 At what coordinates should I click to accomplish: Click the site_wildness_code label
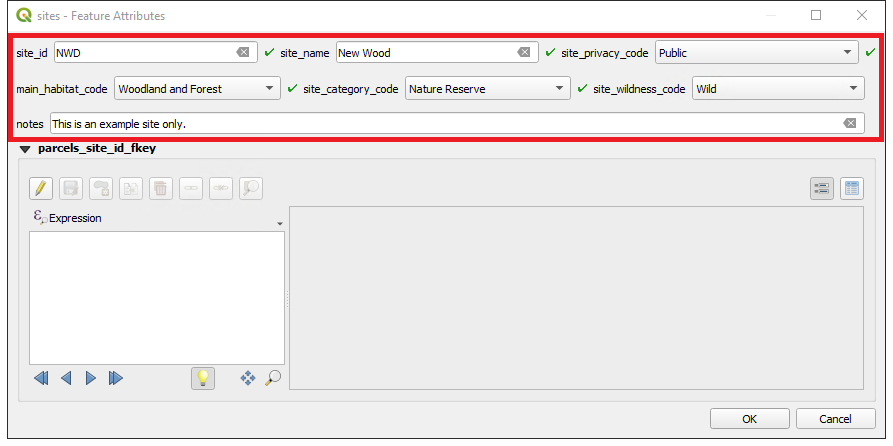click(640, 89)
